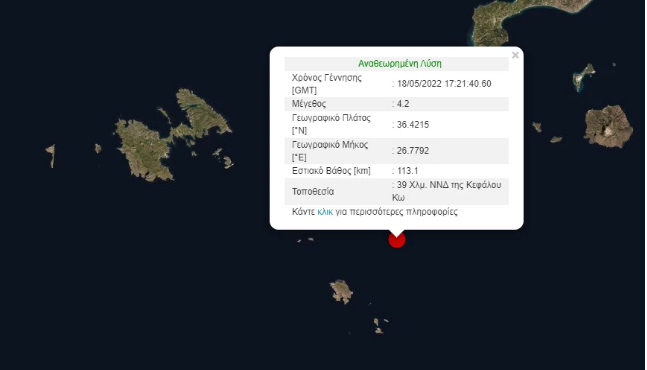Image resolution: width=647 pixels, height=370 pixels.
Task: Click the tiny islet at far left of map
Action: pyautogui.click(x=51, y=156)
